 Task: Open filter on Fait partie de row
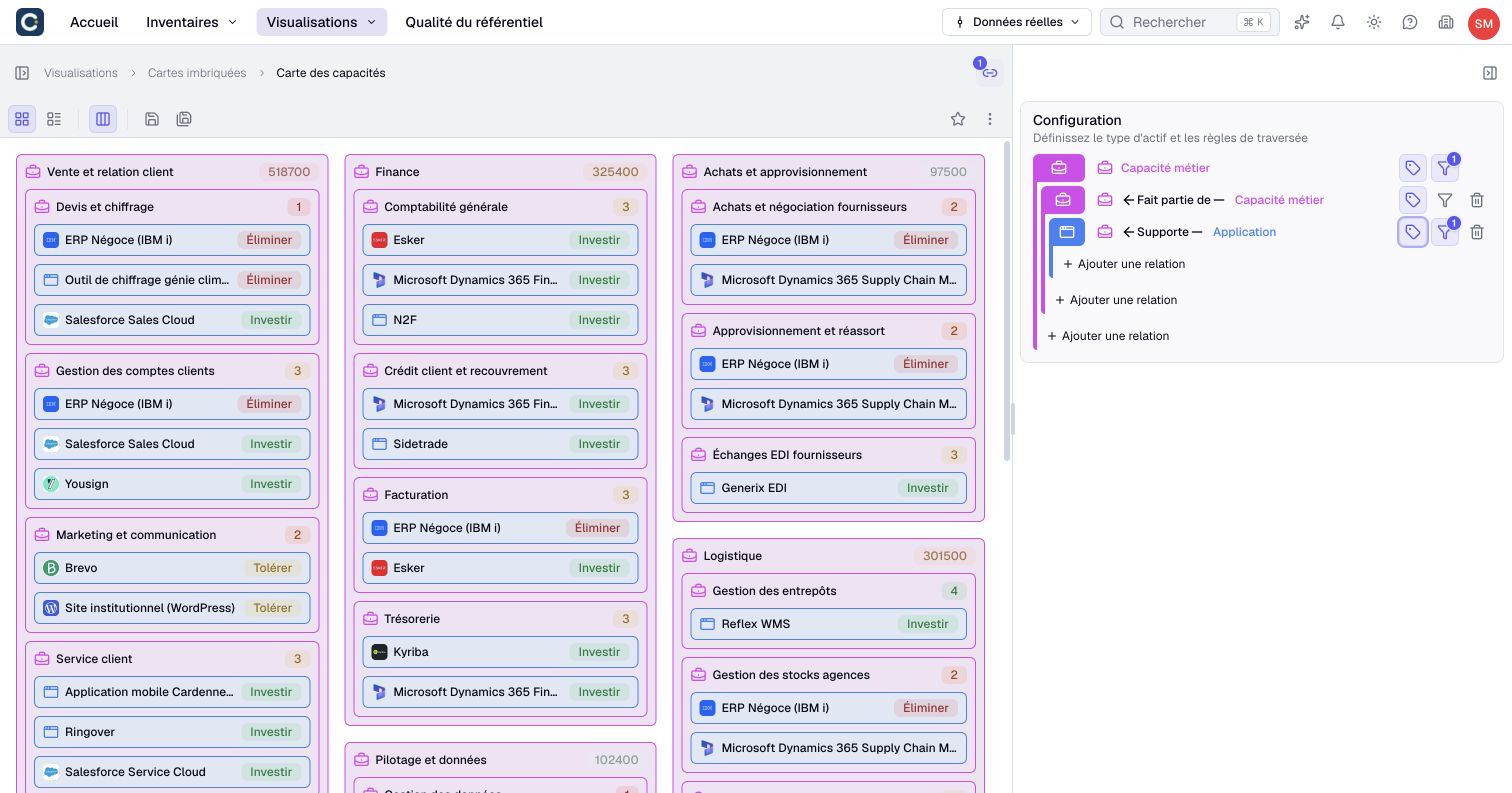pyautogui.click(x=1444, y=200)
